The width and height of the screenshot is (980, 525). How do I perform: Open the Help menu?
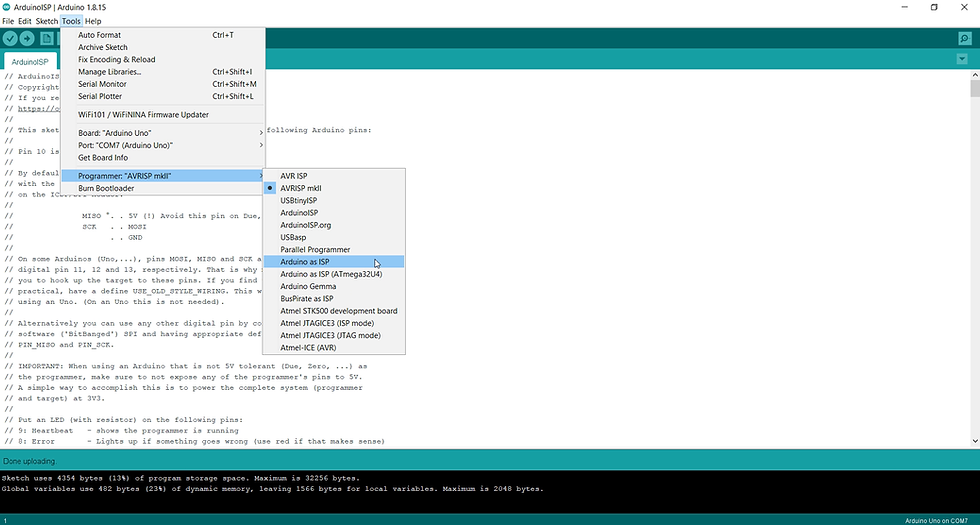click(92, 21)
